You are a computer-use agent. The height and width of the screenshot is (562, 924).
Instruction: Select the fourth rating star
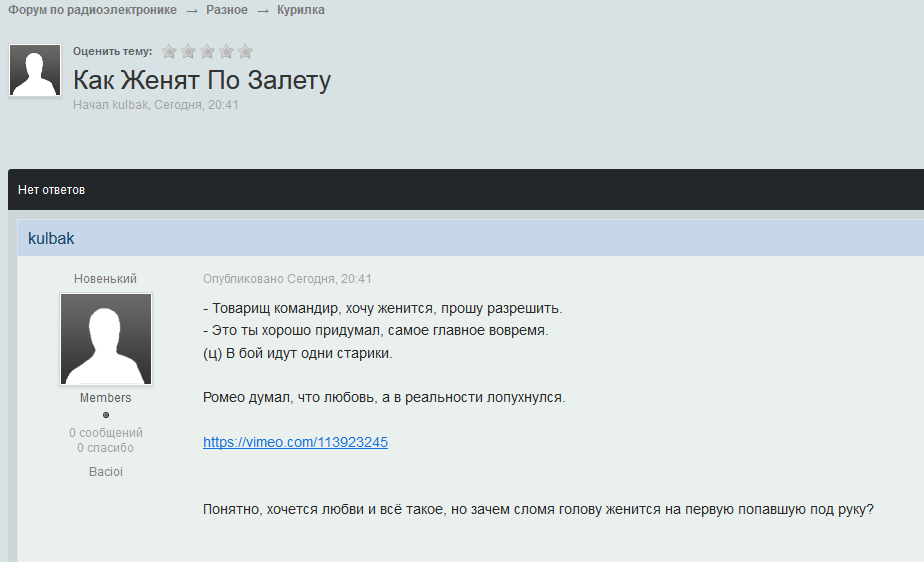tap(227, 51)
